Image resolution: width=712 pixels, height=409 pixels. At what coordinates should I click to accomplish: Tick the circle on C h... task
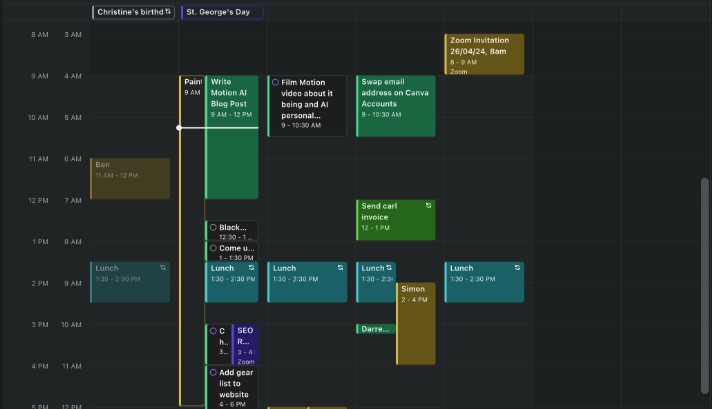coord(213,331)
